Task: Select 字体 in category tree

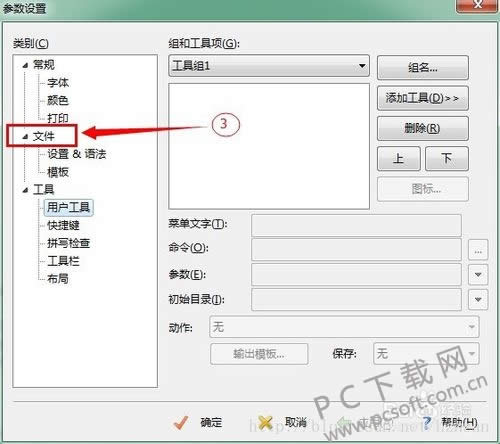Action: click(x=58, y=82)
